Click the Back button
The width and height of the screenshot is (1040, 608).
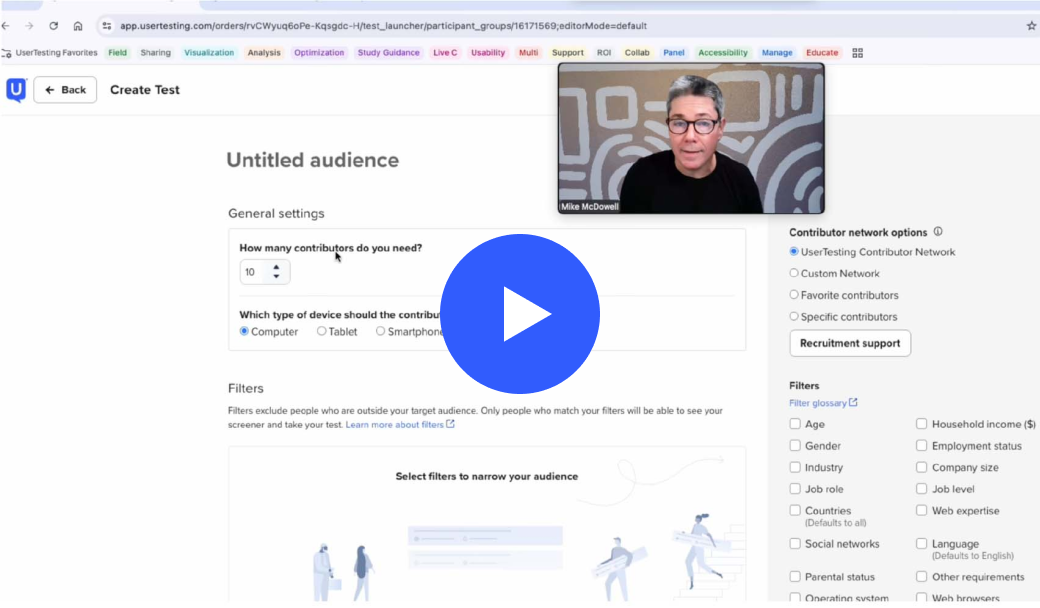pos(65,90)
